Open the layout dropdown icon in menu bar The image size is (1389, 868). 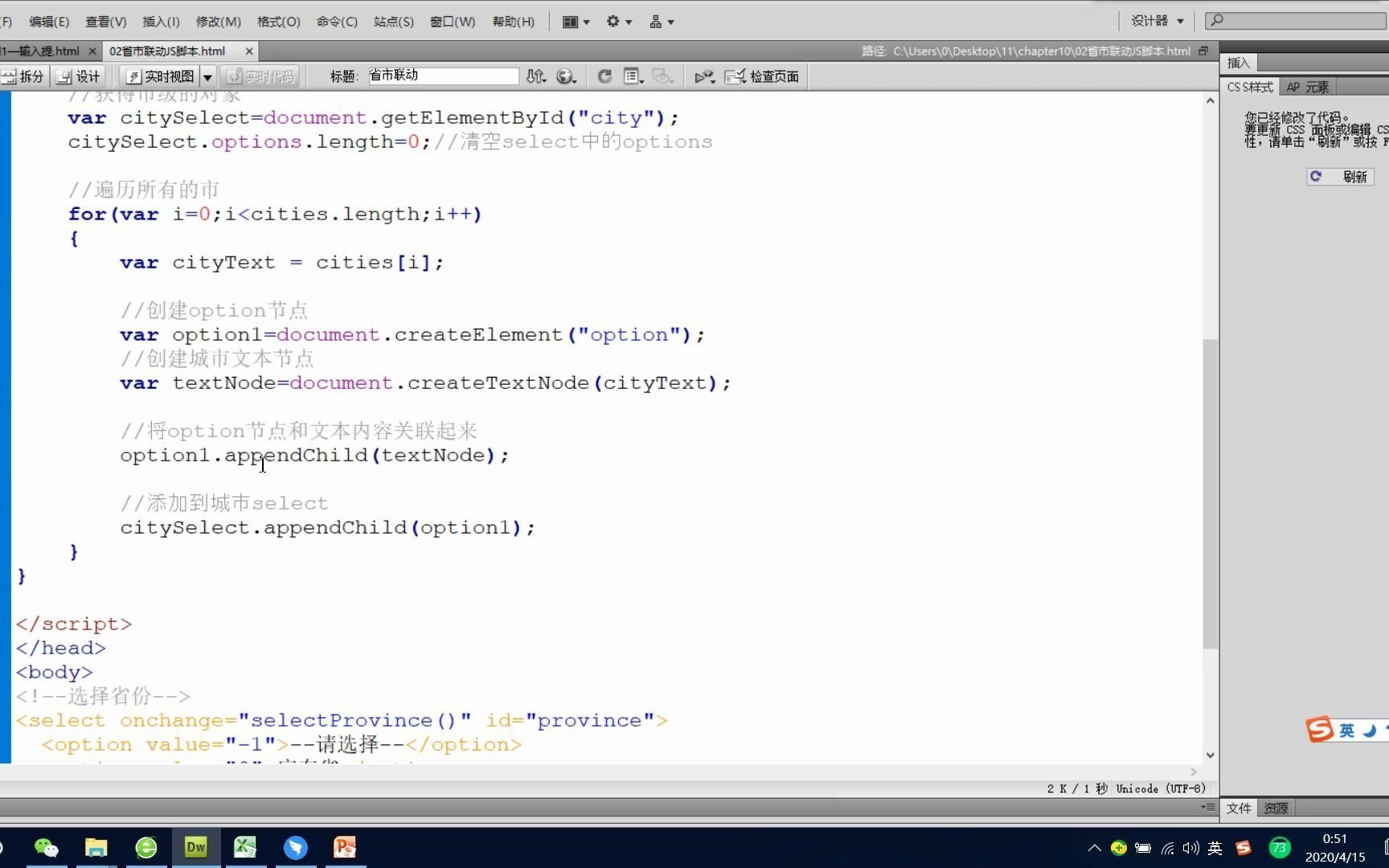(x=576, y=22)
